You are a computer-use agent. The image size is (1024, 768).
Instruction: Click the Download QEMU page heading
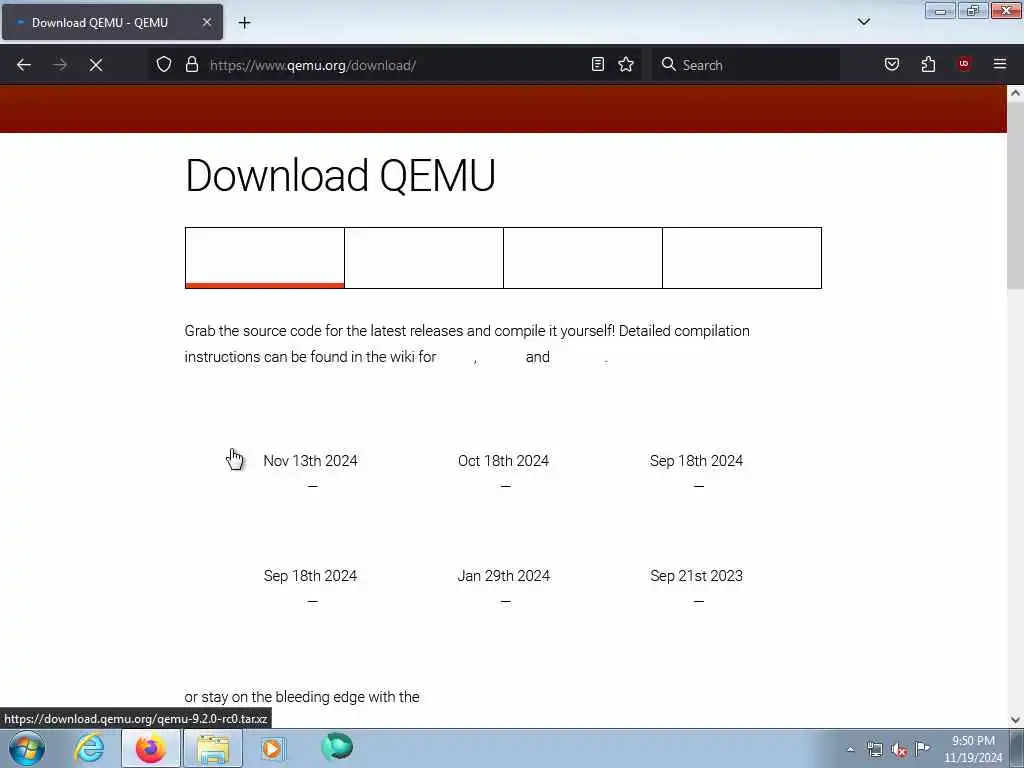click(x=340, y=175)
